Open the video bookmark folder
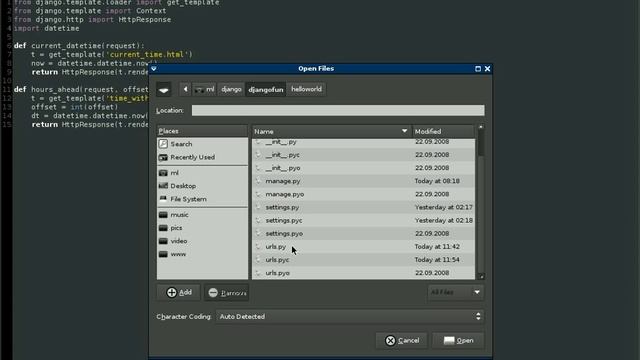 (x=202, y=241)
